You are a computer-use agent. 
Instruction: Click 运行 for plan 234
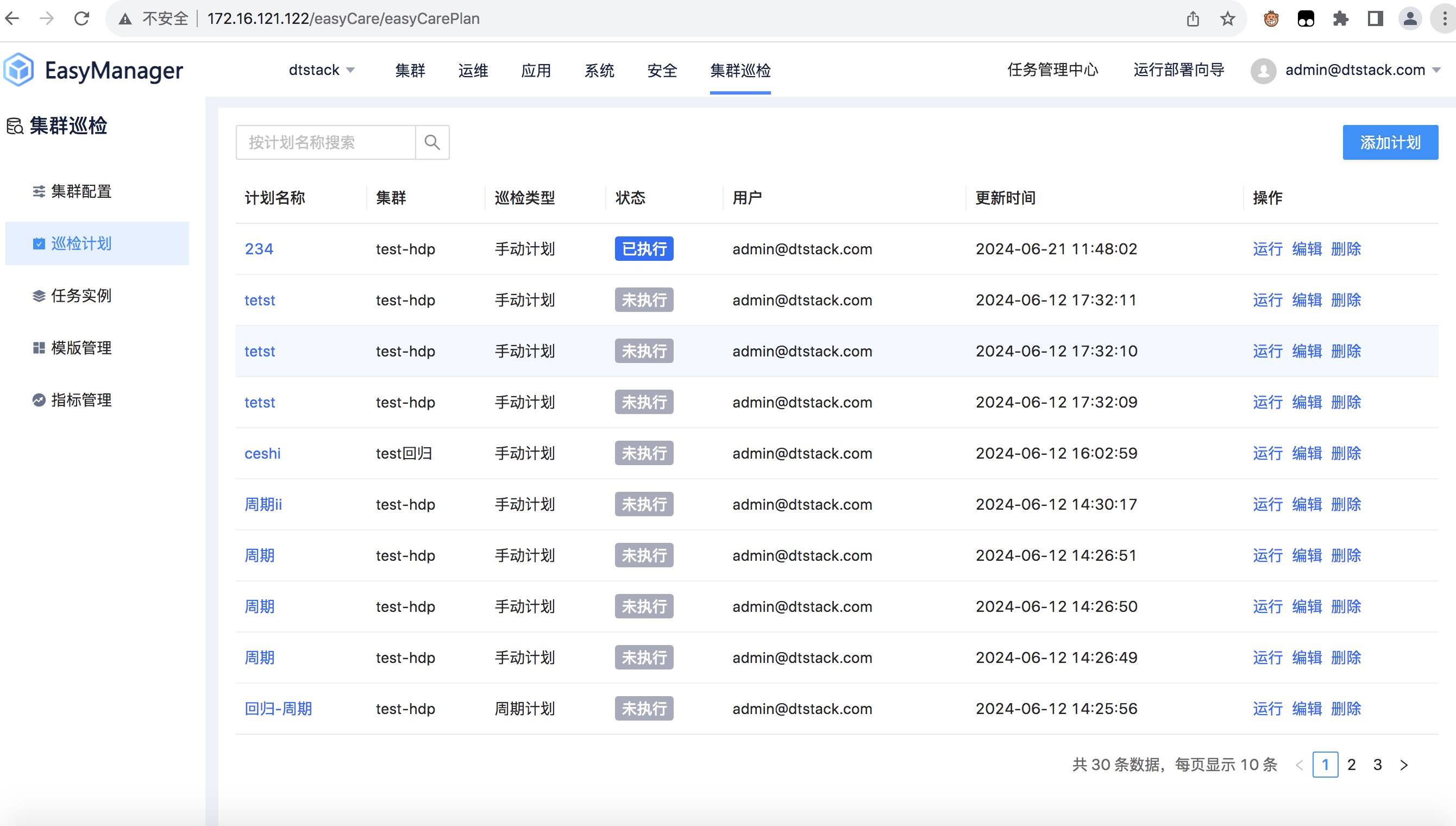1268,249
